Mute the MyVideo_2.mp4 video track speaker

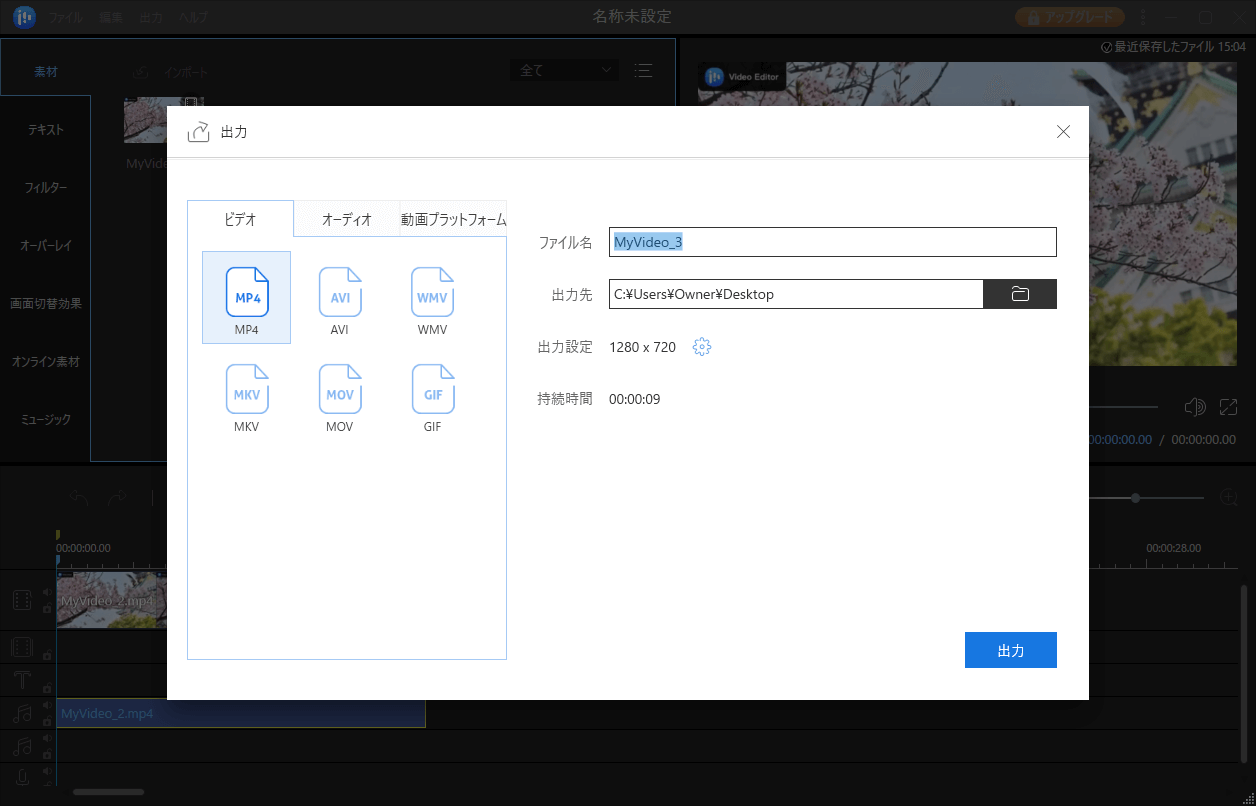pos(47,593)
